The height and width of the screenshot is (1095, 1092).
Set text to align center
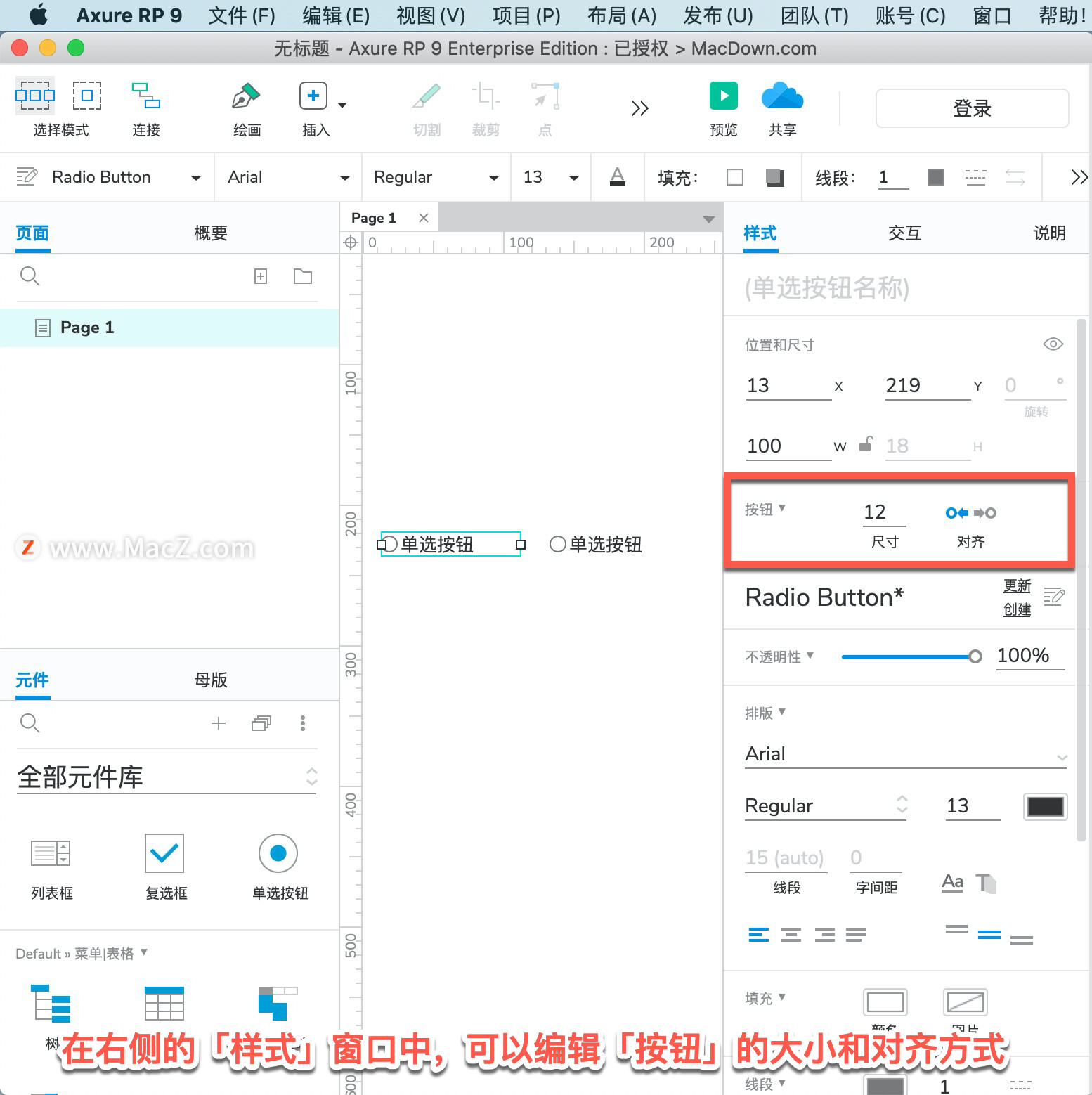[791, 935]
